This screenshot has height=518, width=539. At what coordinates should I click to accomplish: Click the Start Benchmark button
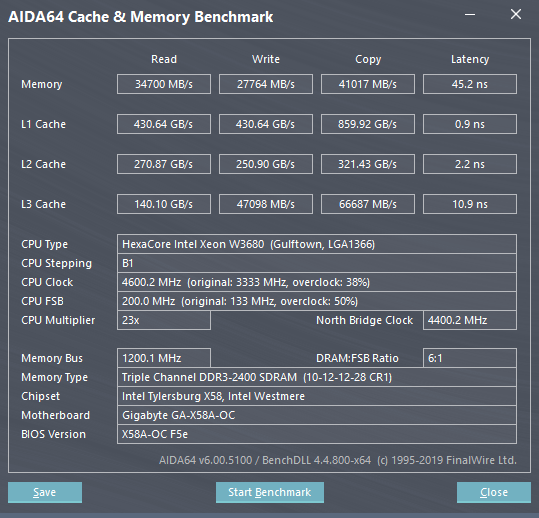(x=270, y=492)
